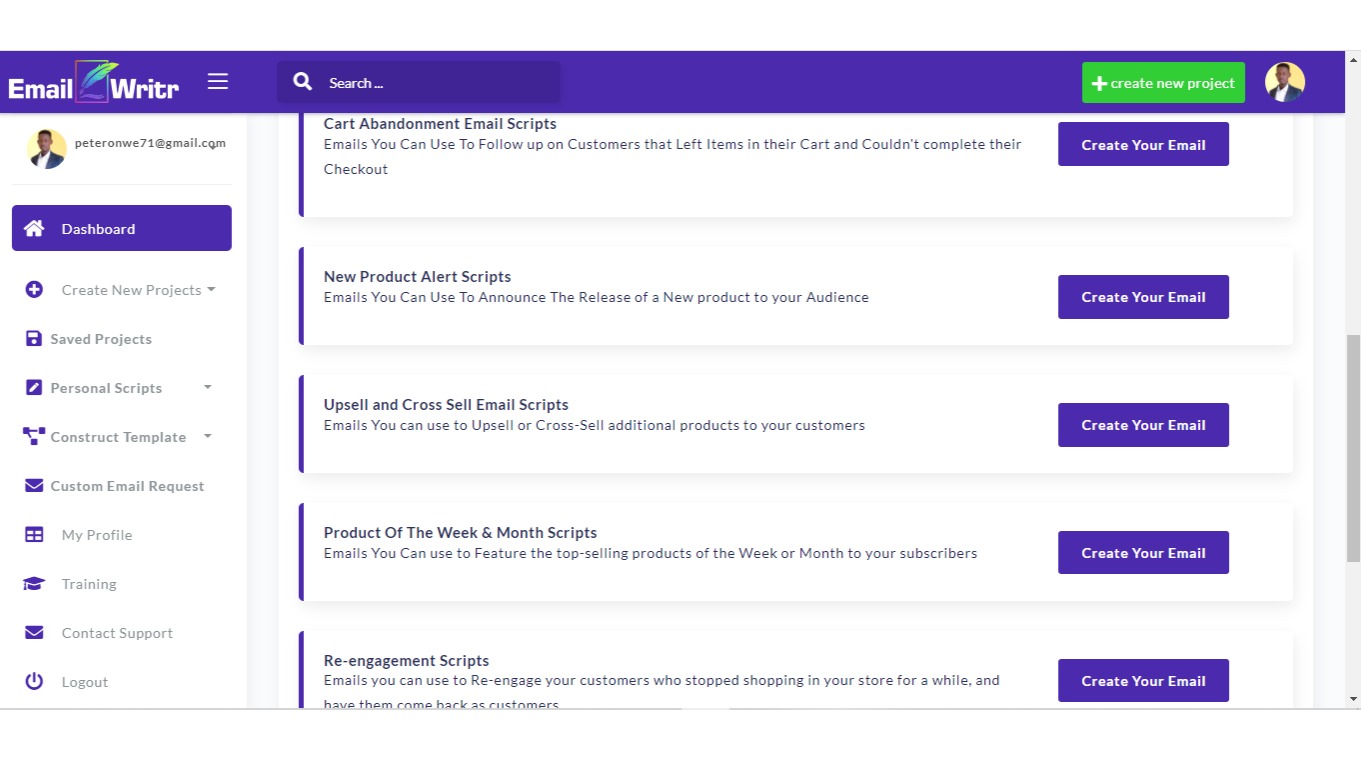Open the Training section
The image size is (1361, 766).
pos(89,584)
